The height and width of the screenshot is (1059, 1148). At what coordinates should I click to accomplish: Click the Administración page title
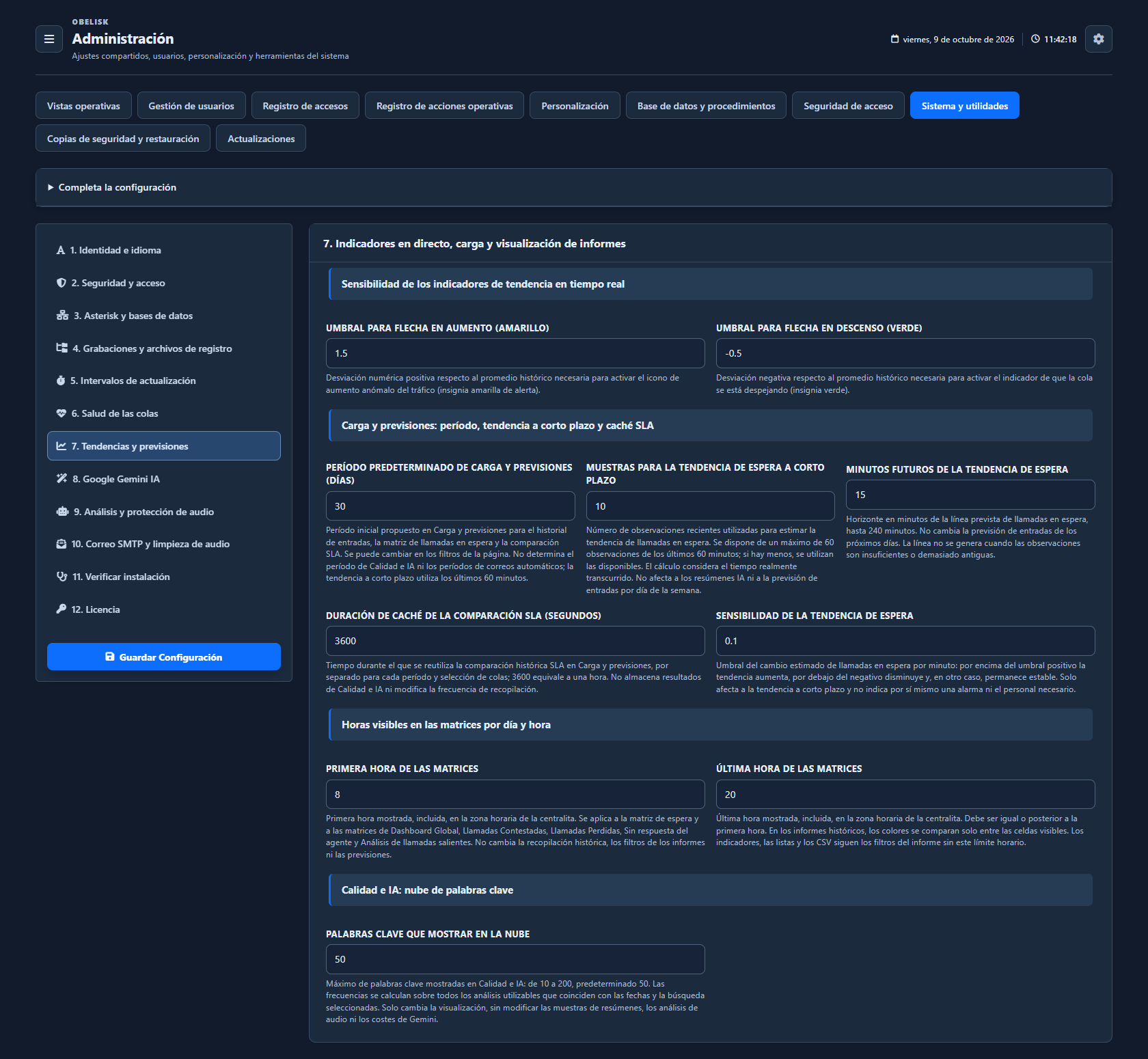123,39
